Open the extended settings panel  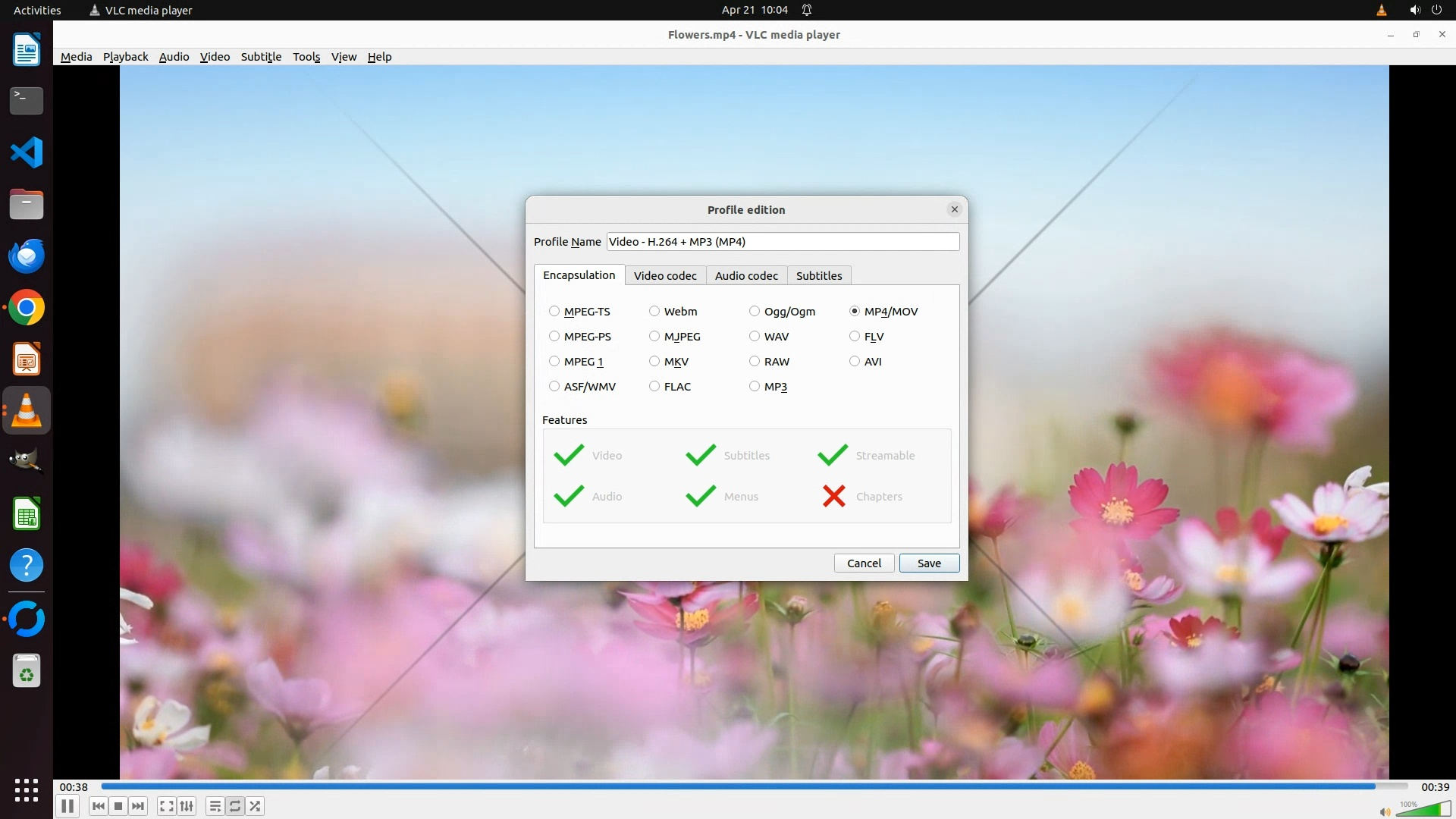click(187, 806)
